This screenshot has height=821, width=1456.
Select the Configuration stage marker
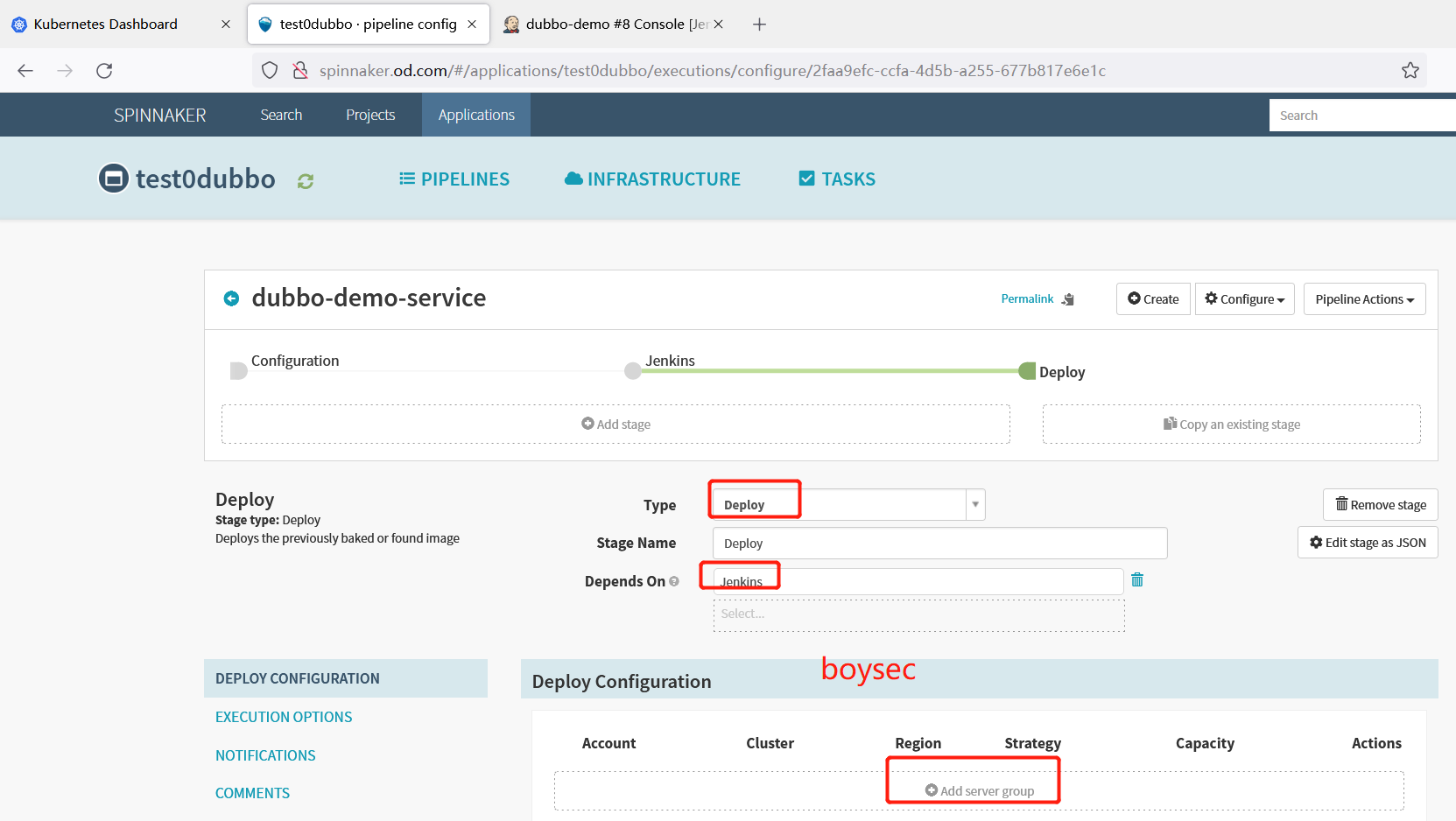pos(238,371)
